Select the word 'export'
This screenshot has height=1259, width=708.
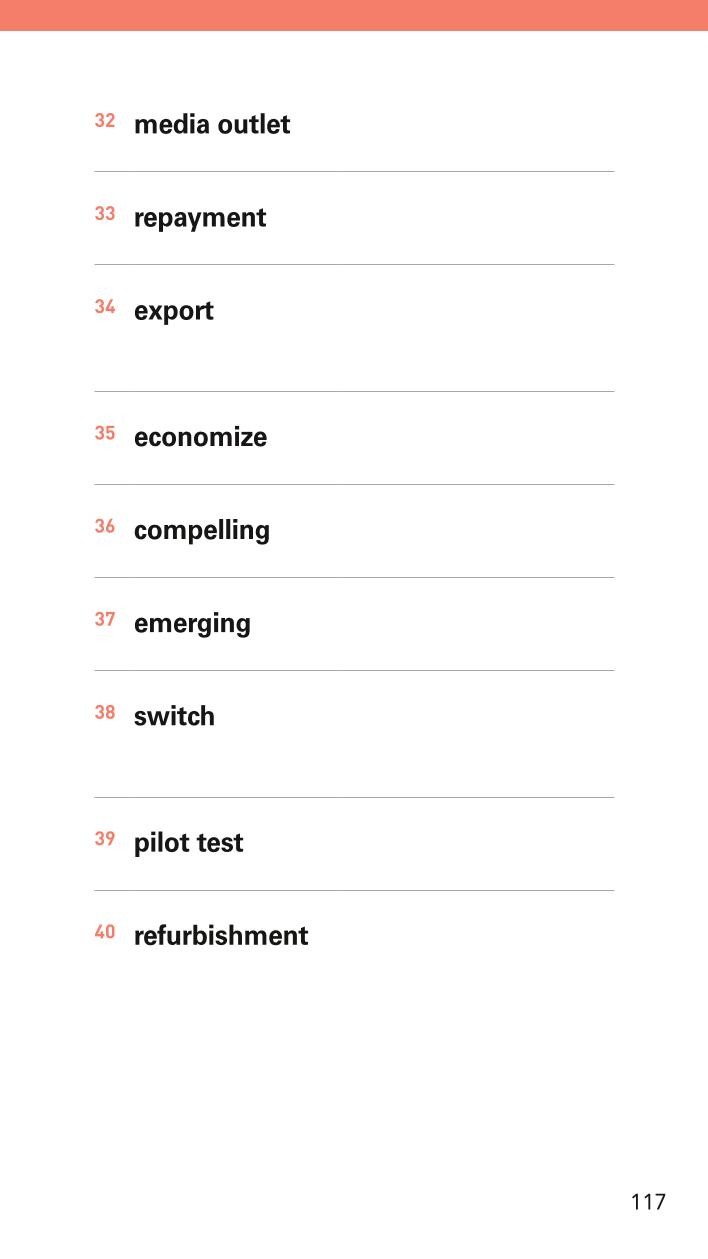(x=174, y=312)
